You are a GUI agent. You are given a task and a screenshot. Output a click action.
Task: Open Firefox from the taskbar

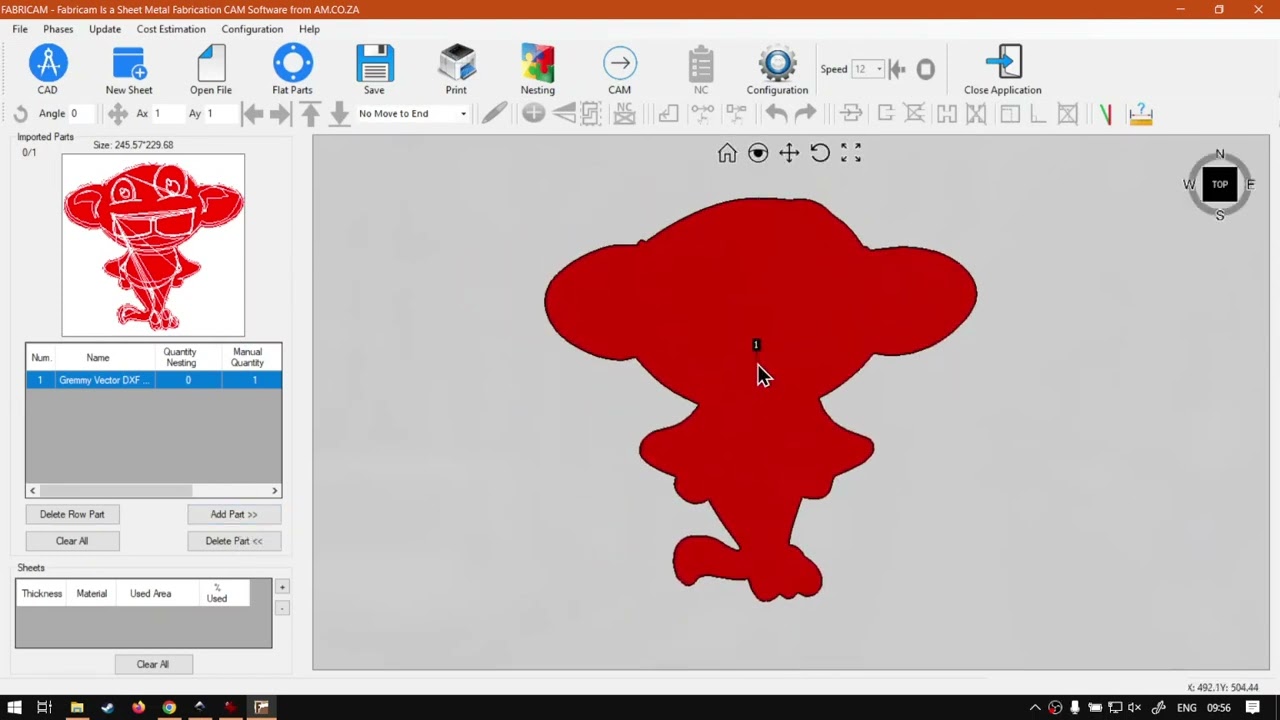pos(138,708)
